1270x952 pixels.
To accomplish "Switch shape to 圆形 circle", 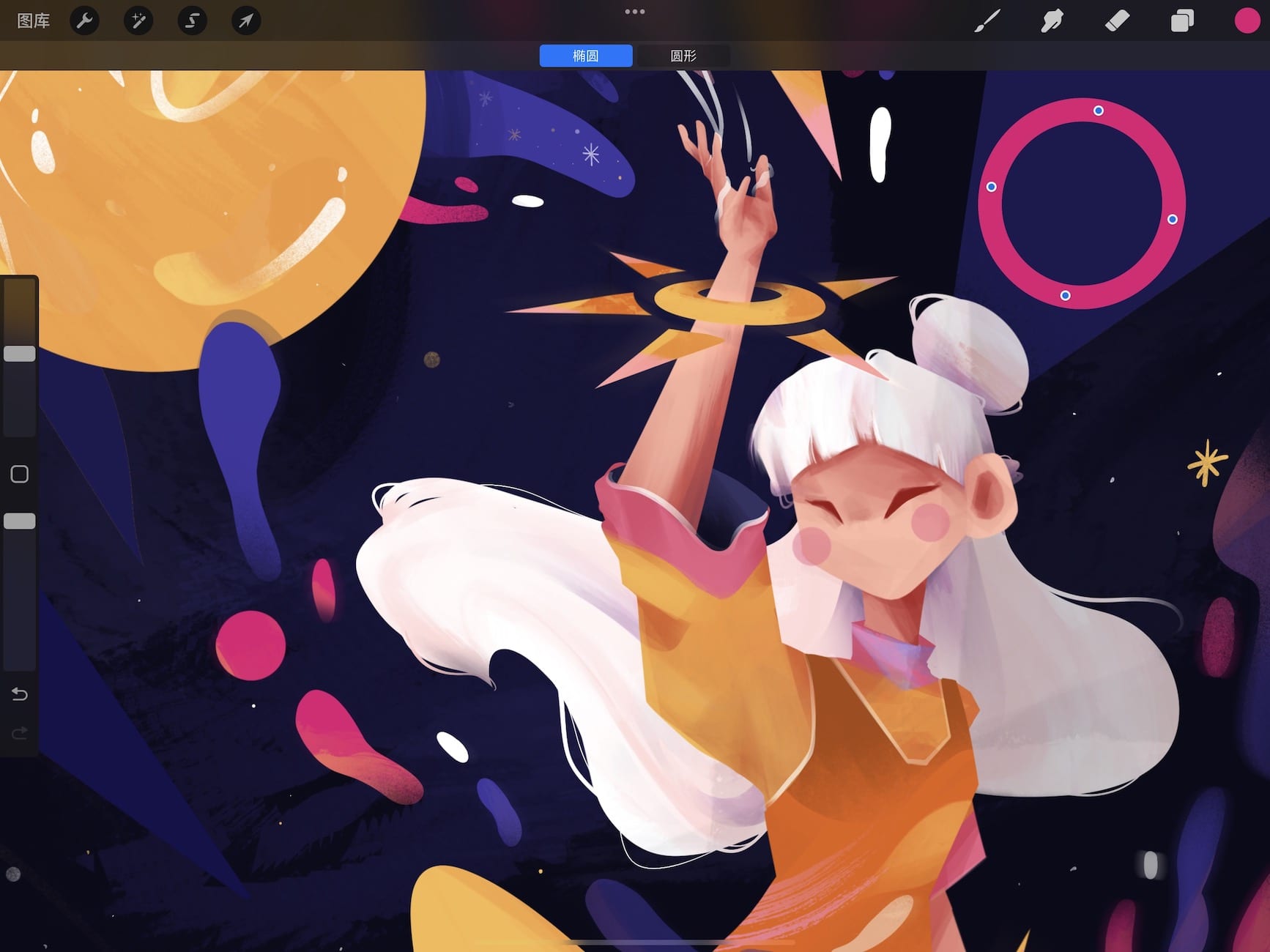I will (x=683, y=56).
